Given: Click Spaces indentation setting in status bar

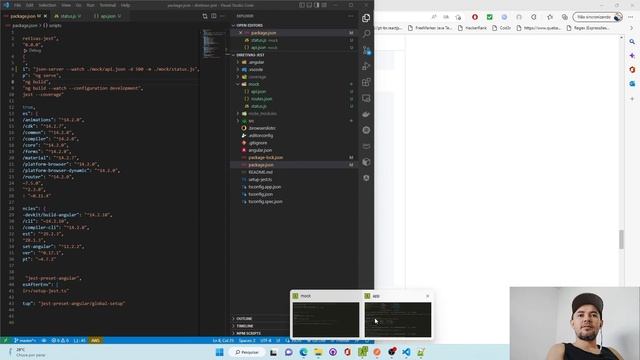Looking at the screenshot, I should [247, 340].
